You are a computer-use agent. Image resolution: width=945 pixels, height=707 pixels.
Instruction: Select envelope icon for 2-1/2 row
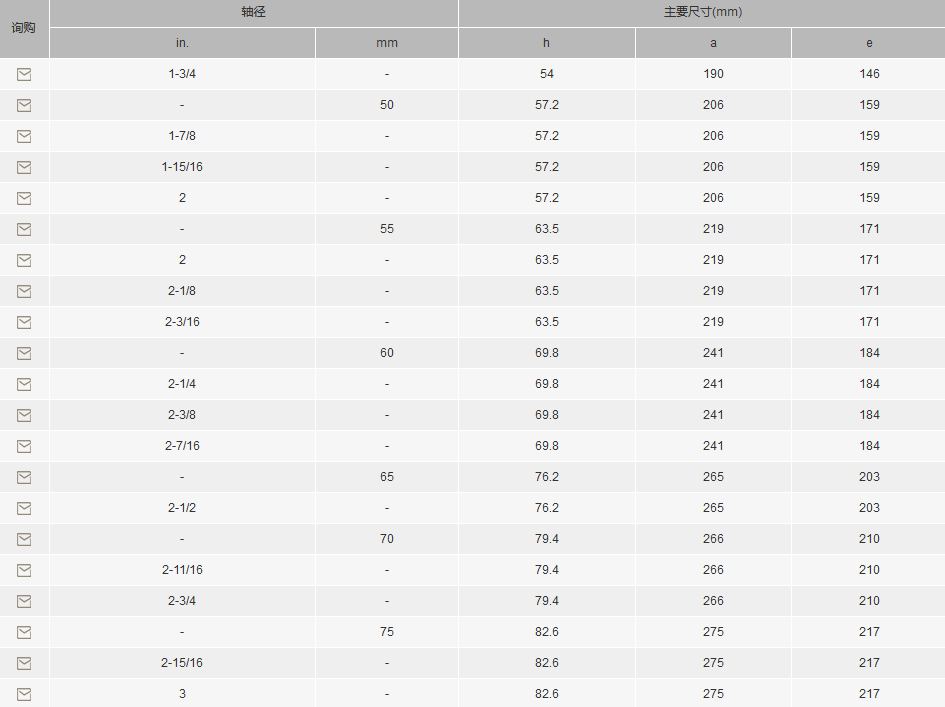click(x=24, y=509)
